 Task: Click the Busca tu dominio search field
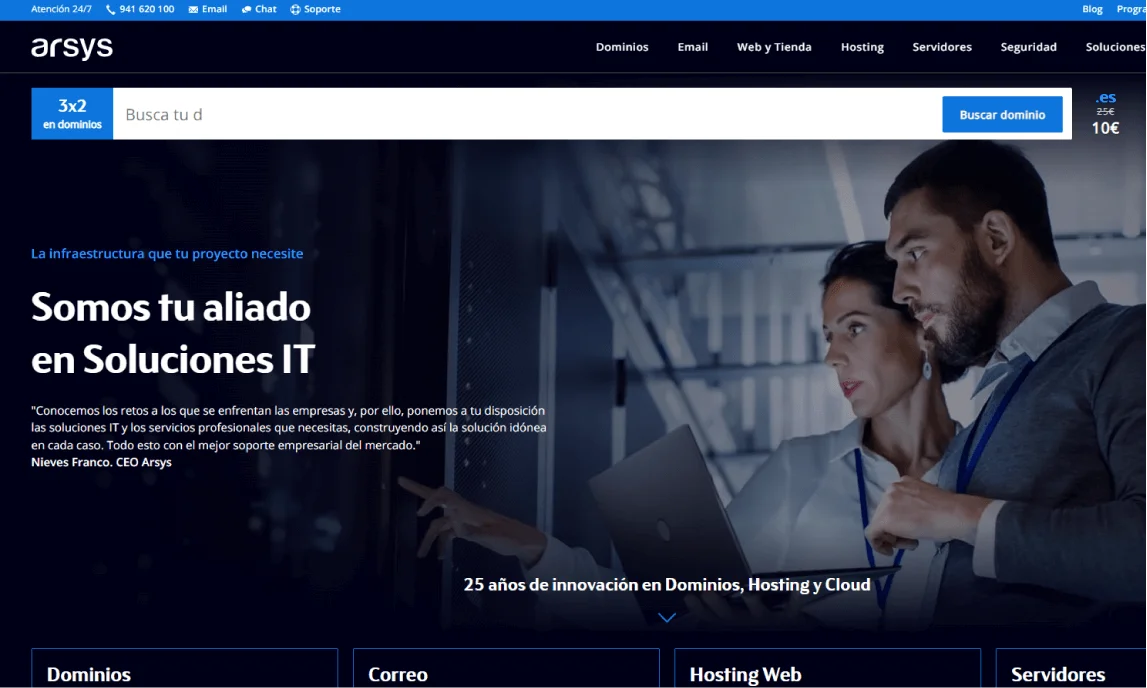(527, 114)
